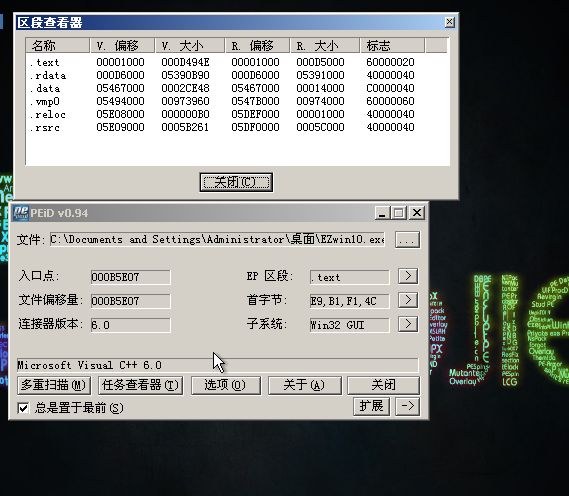Image resolution: width=569 pixels, height=496 pixels.
Task: Click the 0547B000 raw offset cell
Action: [255, 101]
